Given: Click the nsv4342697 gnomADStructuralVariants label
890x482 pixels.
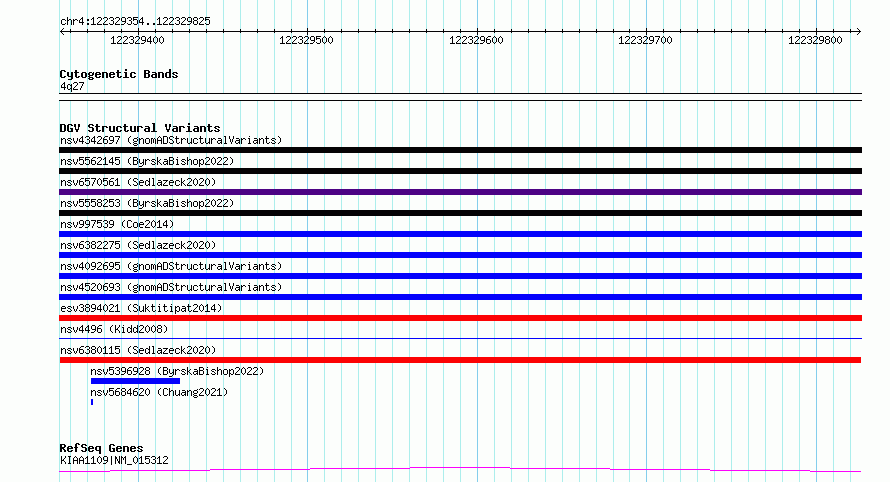Looking at the screenshot, I should 171,140.
